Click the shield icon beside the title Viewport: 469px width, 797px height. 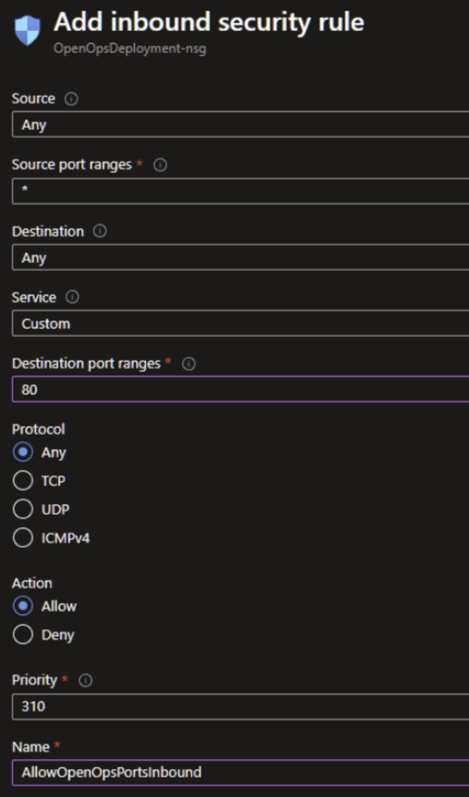point(27,30)
